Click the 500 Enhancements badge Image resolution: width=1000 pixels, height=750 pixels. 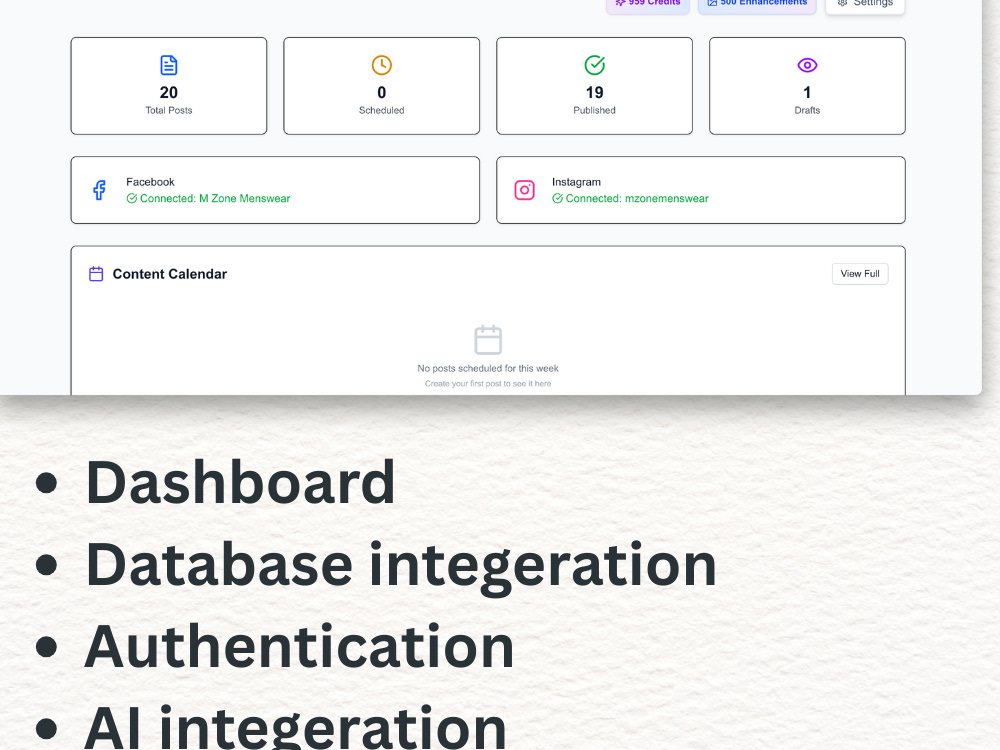coord(757,3)
